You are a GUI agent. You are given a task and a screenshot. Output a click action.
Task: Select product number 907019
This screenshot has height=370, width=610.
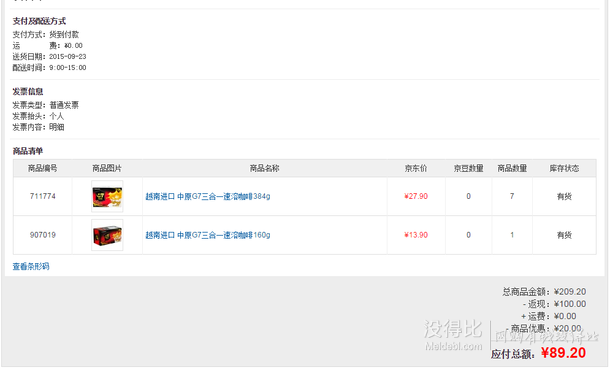click(43, 235)
